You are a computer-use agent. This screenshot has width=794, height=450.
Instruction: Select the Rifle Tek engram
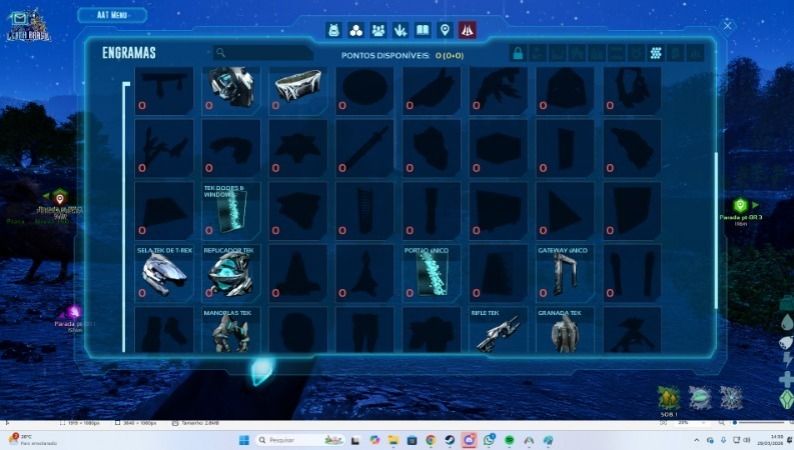pyautogui.click(x=497, y=332)
